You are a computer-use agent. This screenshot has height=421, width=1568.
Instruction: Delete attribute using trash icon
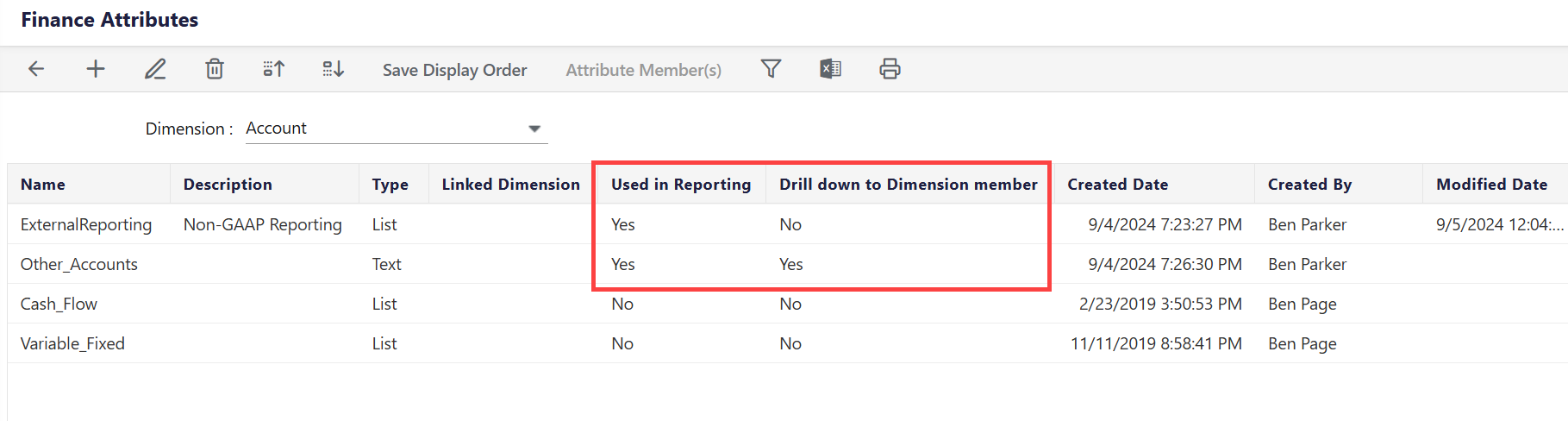click(x=215, y=69)
